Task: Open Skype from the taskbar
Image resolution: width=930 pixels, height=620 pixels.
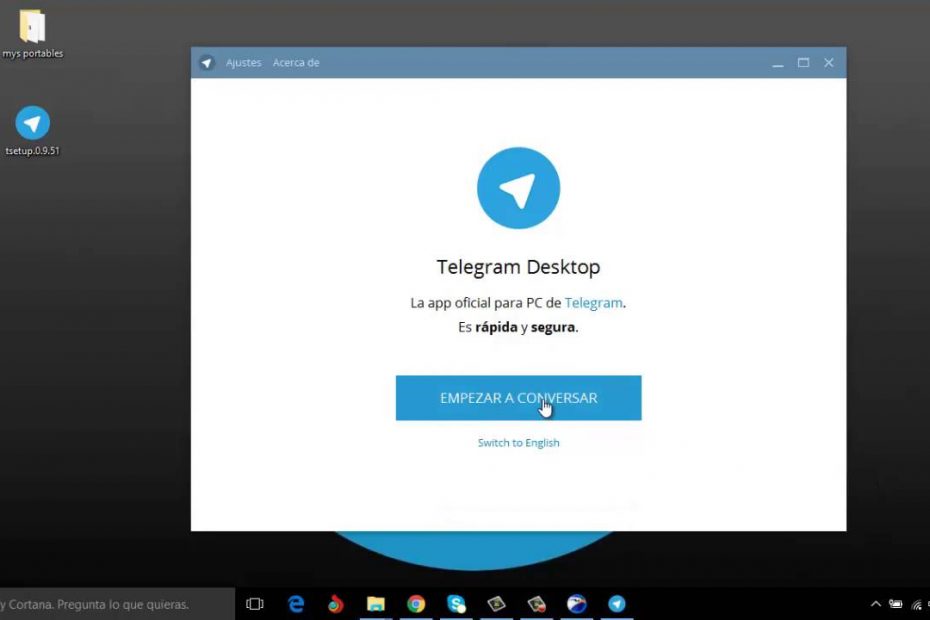Action: click(456, 604)
